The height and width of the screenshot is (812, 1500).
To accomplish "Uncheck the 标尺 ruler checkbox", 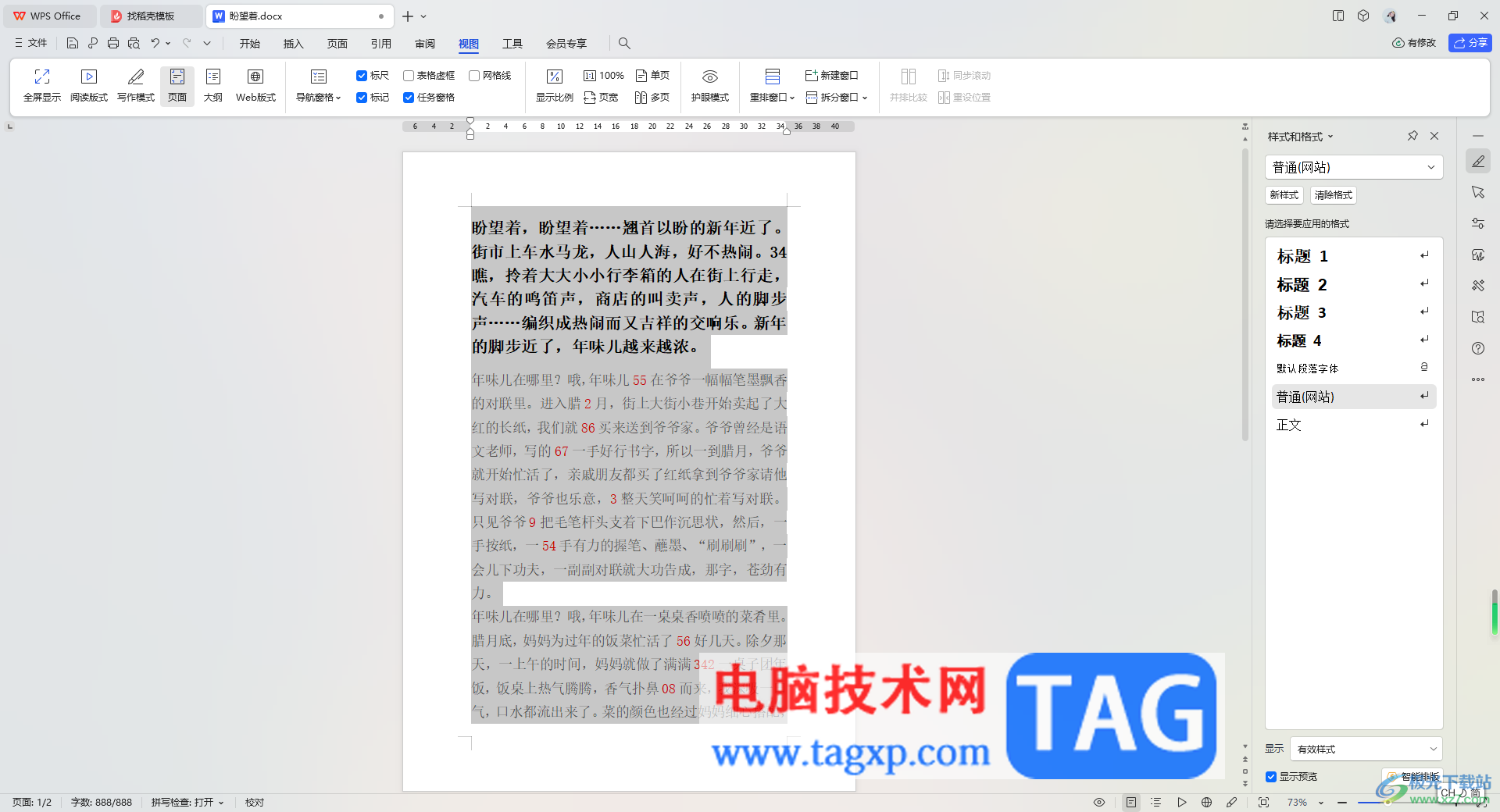I will tap(362, 76).
